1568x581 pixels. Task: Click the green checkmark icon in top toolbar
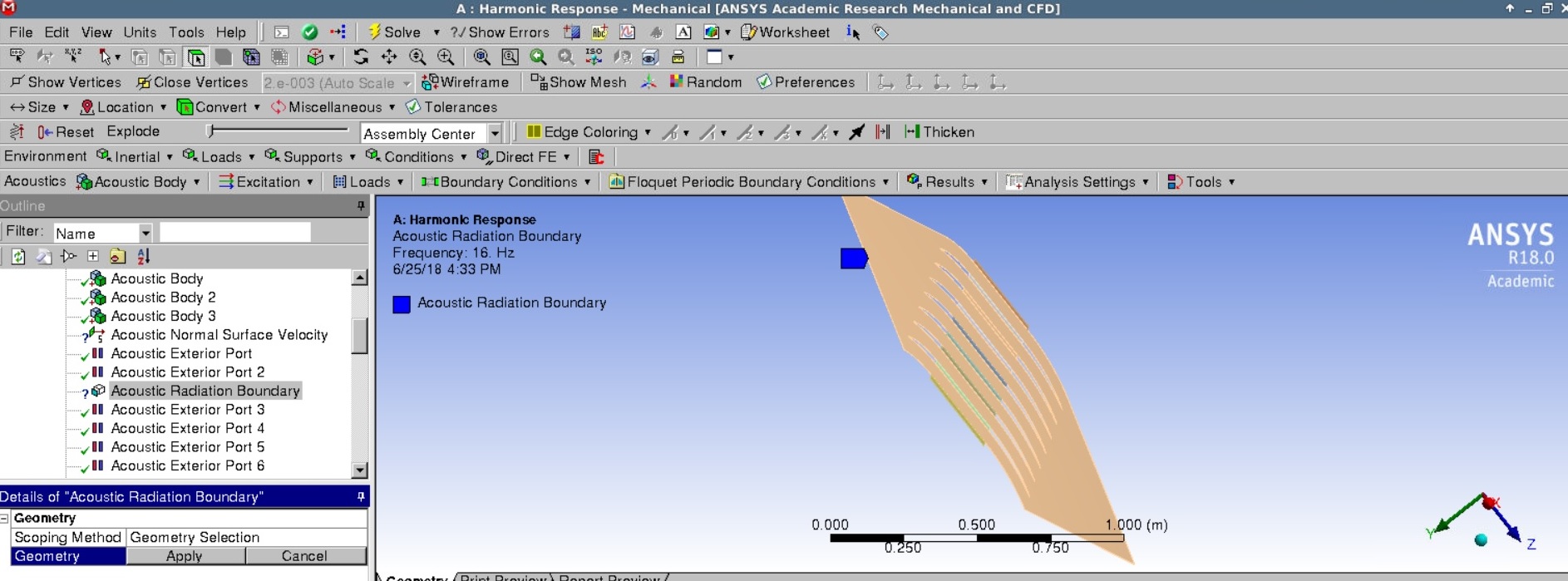pyautogui.click(x=309, y=32)
